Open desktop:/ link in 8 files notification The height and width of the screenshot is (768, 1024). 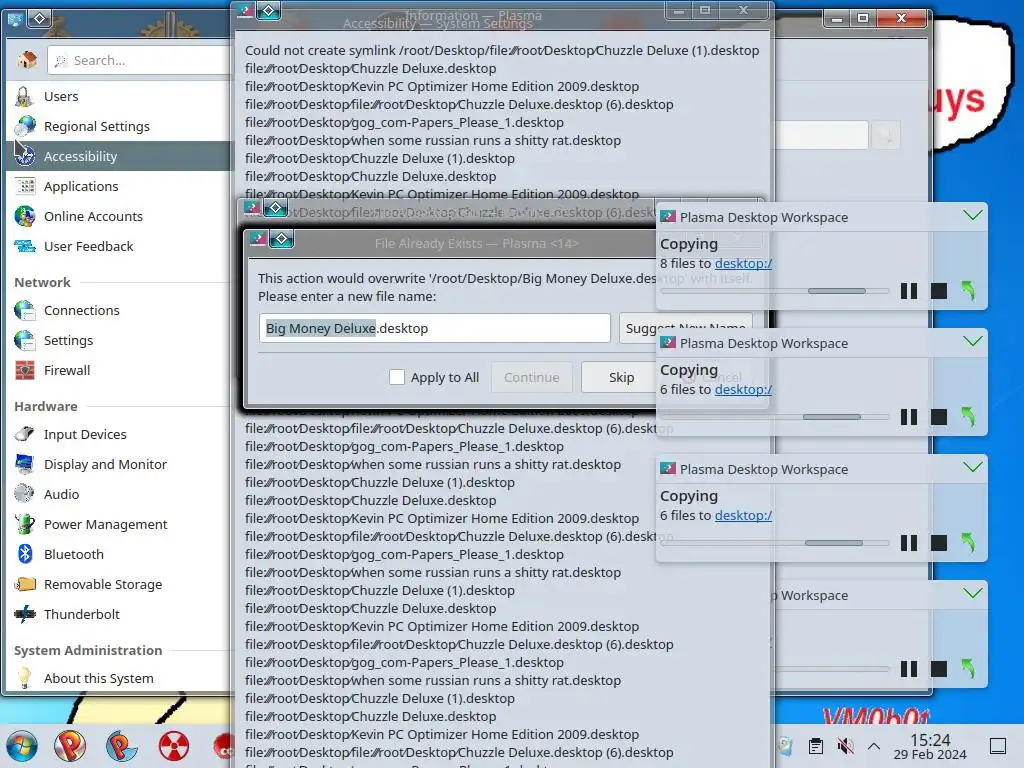tap(743, 263)
